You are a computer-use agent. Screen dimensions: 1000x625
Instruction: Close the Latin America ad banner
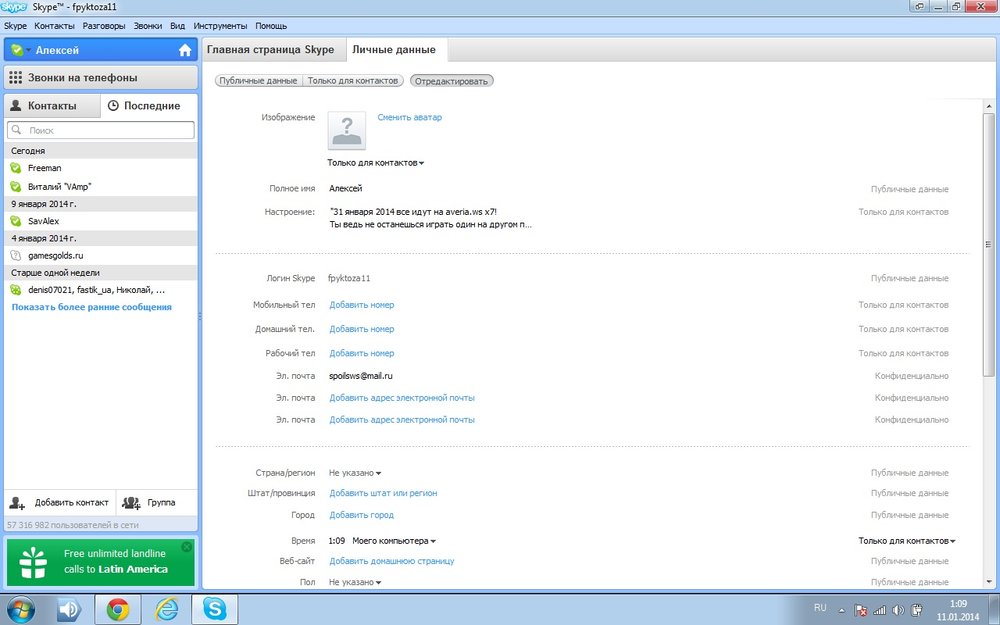(186, 547)
